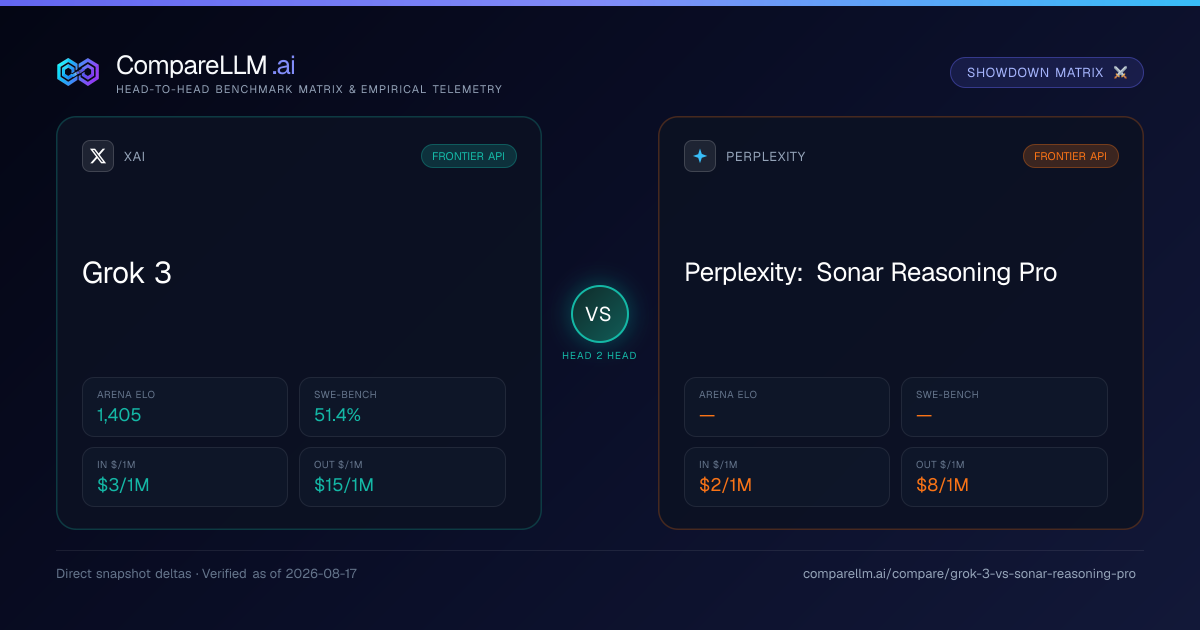This screenshot has height=630, width=1200.
Task: Click the crossed swords icon in Showdown Matrix
Action: [1120, 72]
